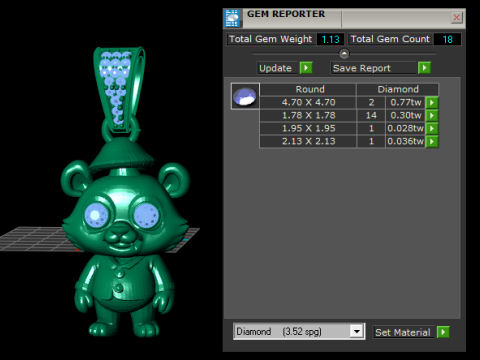Click the Gem Reporter panel icon
Viewport: 480px width, 360px height.
[232, 18]
